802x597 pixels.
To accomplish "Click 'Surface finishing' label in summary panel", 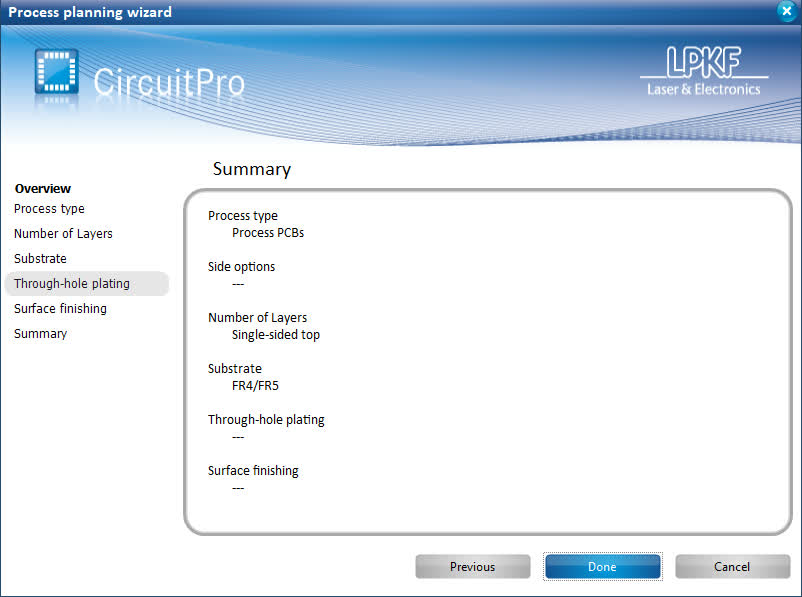I will (253, 471).
